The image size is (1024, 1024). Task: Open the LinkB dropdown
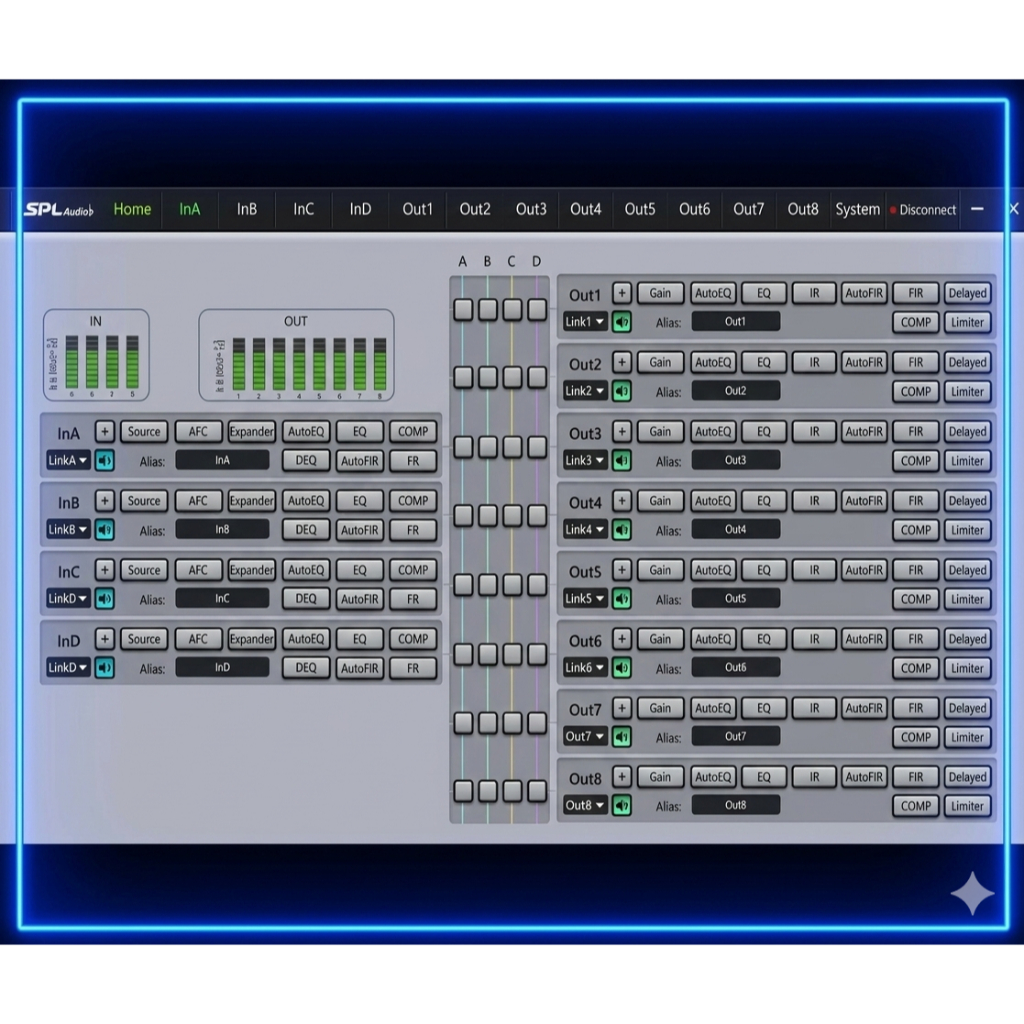(68, 530)
